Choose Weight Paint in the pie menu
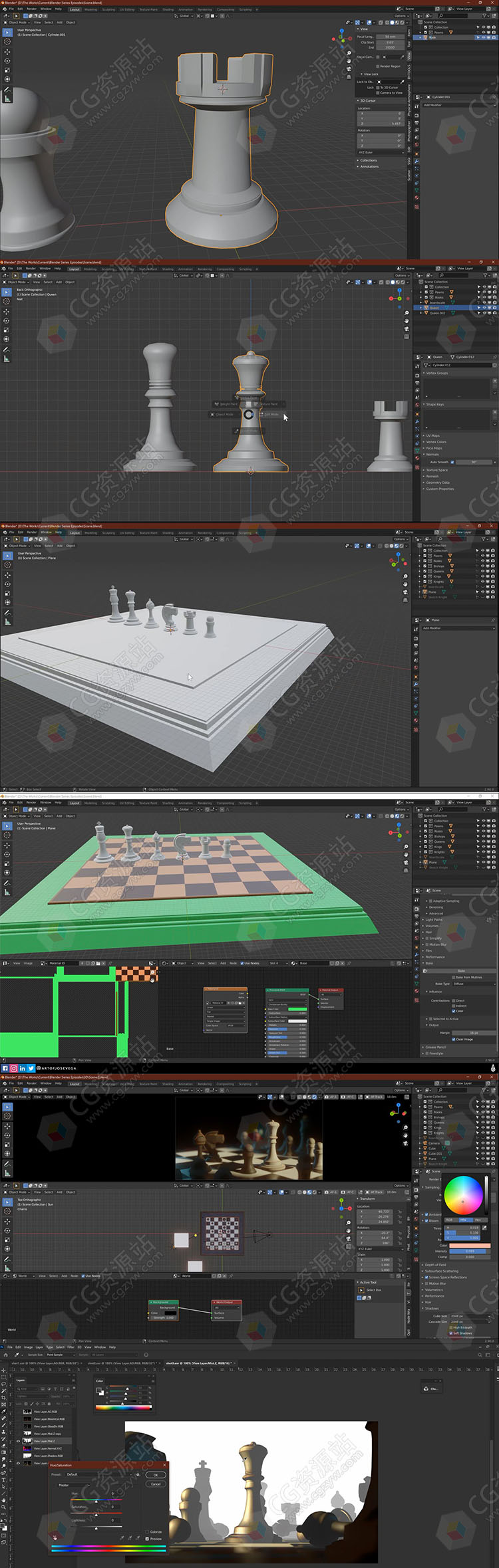499x1568 pixels. 226,404
